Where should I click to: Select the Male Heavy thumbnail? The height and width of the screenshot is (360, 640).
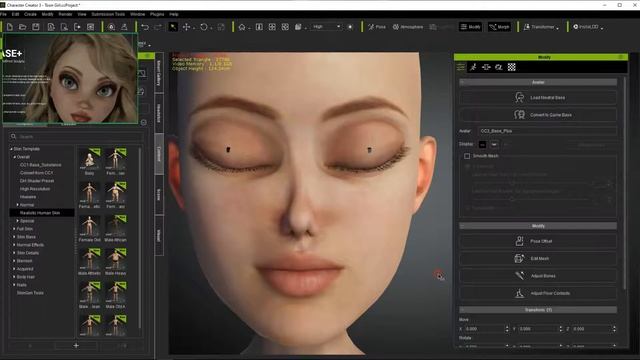116,262
